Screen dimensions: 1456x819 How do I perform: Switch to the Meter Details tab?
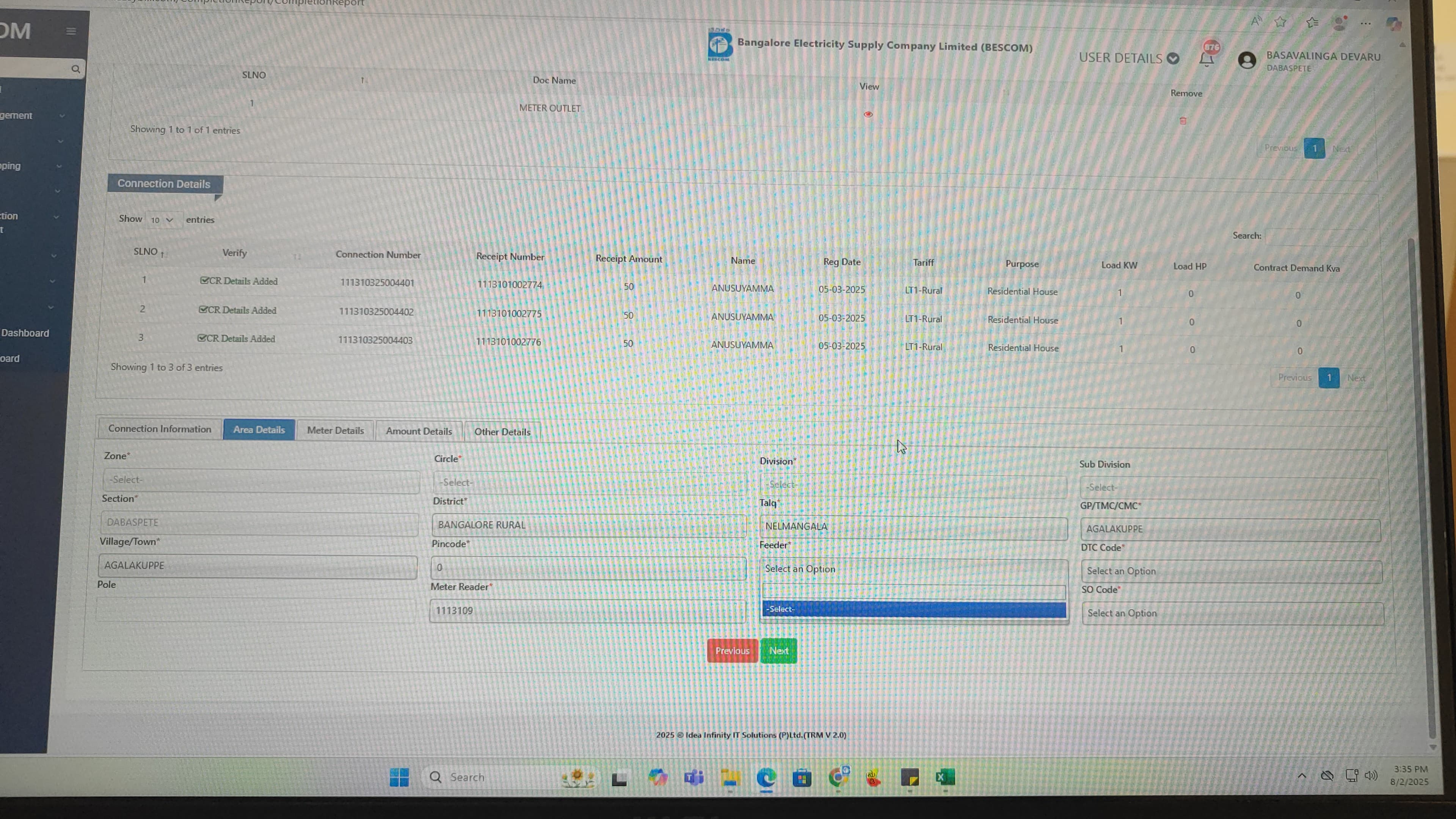335,430
